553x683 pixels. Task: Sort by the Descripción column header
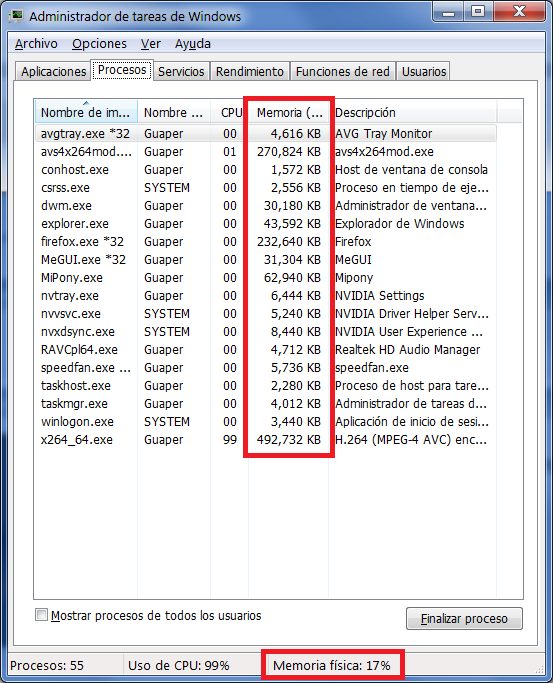coord(412,112)
